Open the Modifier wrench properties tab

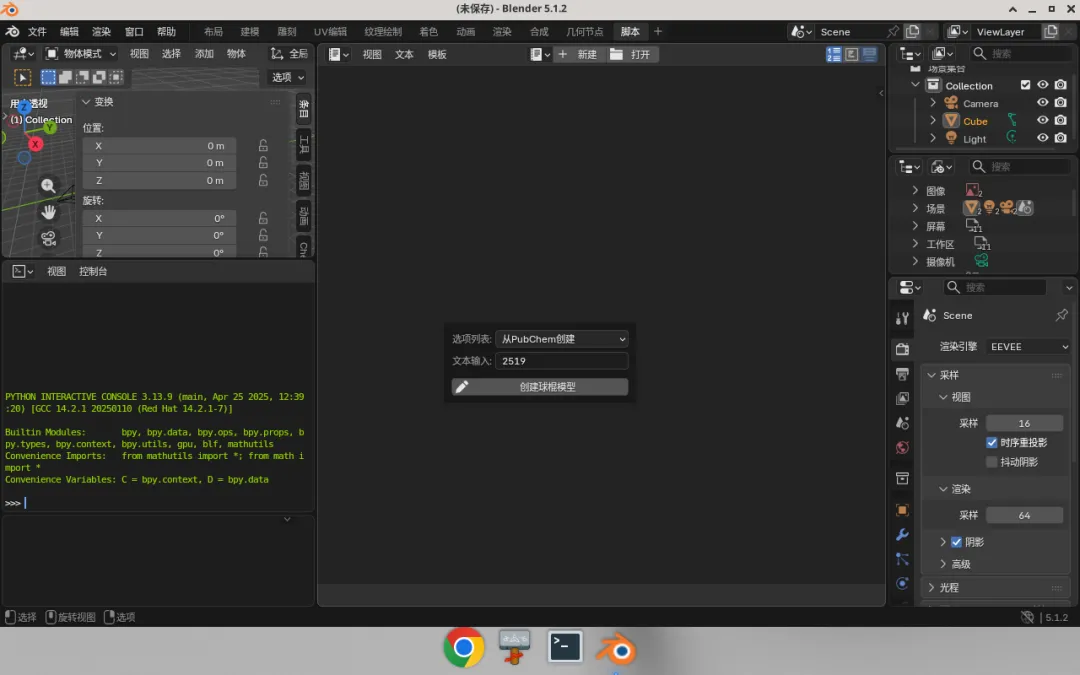coord(902,534)
